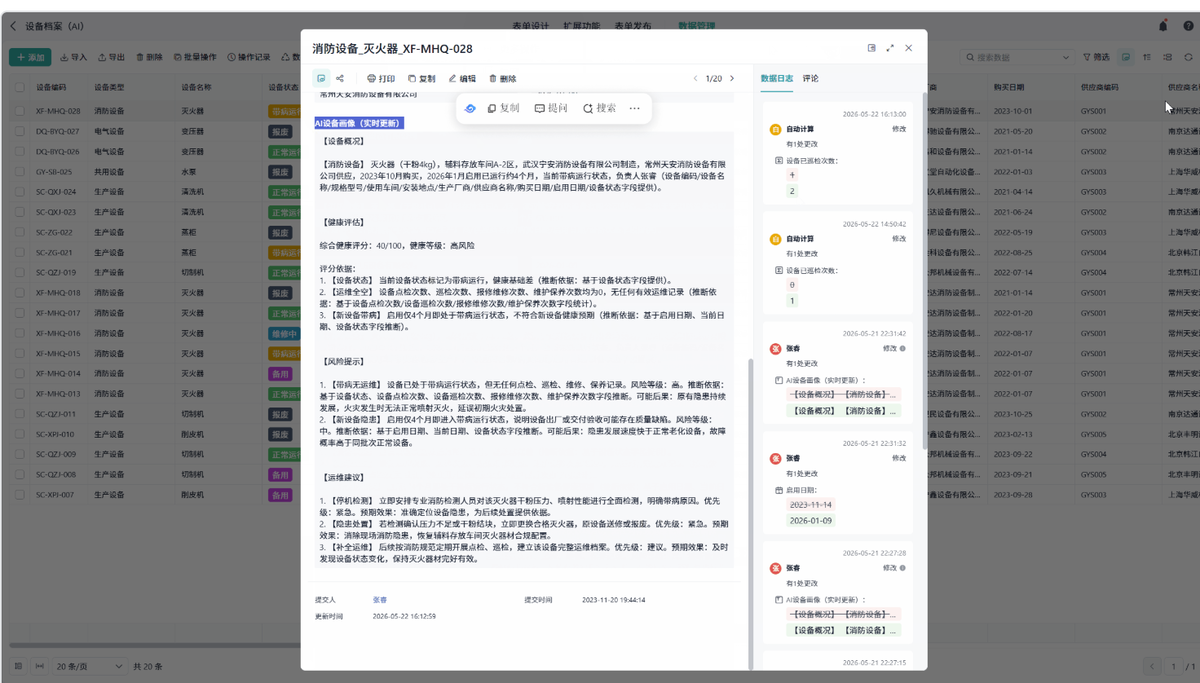Open the 扩展功能 top tab
1200x683 pixels.
pyautogui.click(x=582, y=26)
